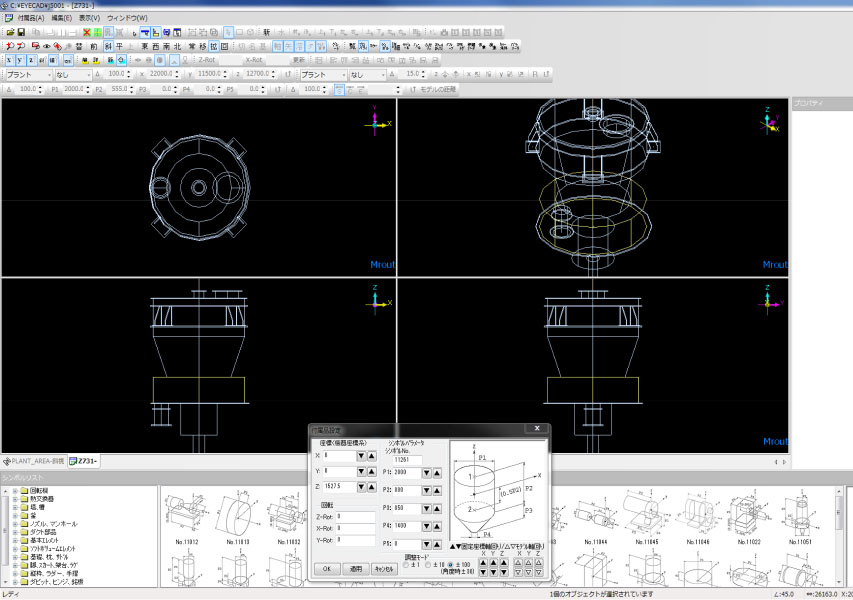Click the 常 toolbar icon
The width and height of the screenshot is (853, 600).
coord(192,46)
